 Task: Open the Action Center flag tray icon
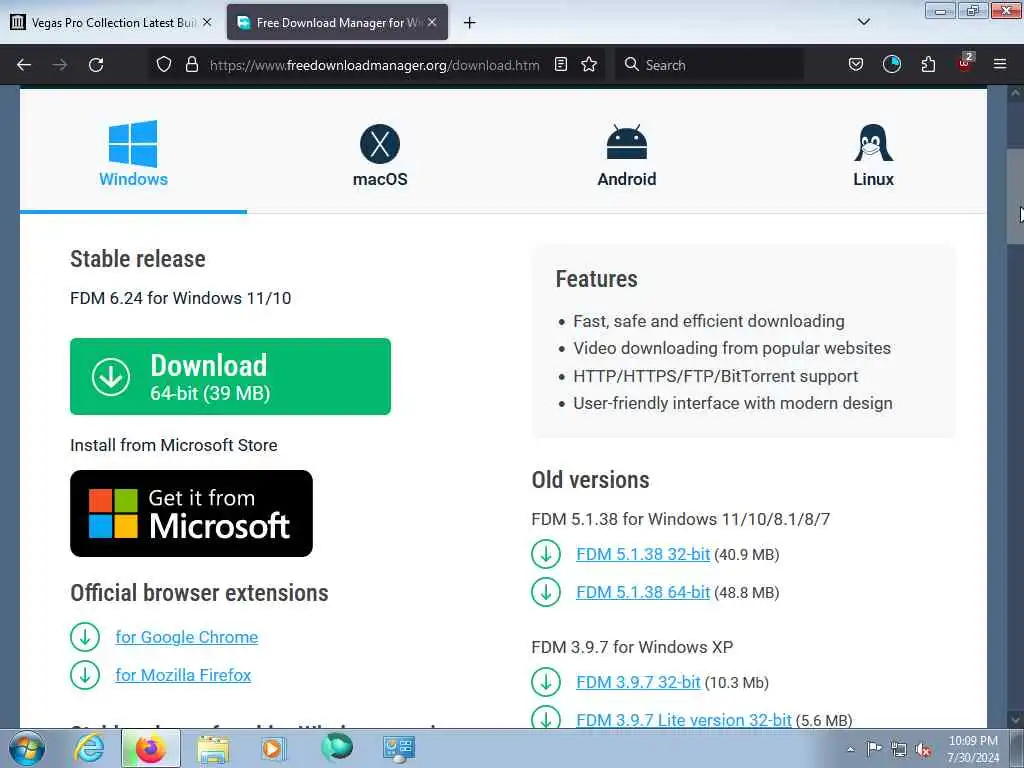pyautogui.click(x=874, y=749)
